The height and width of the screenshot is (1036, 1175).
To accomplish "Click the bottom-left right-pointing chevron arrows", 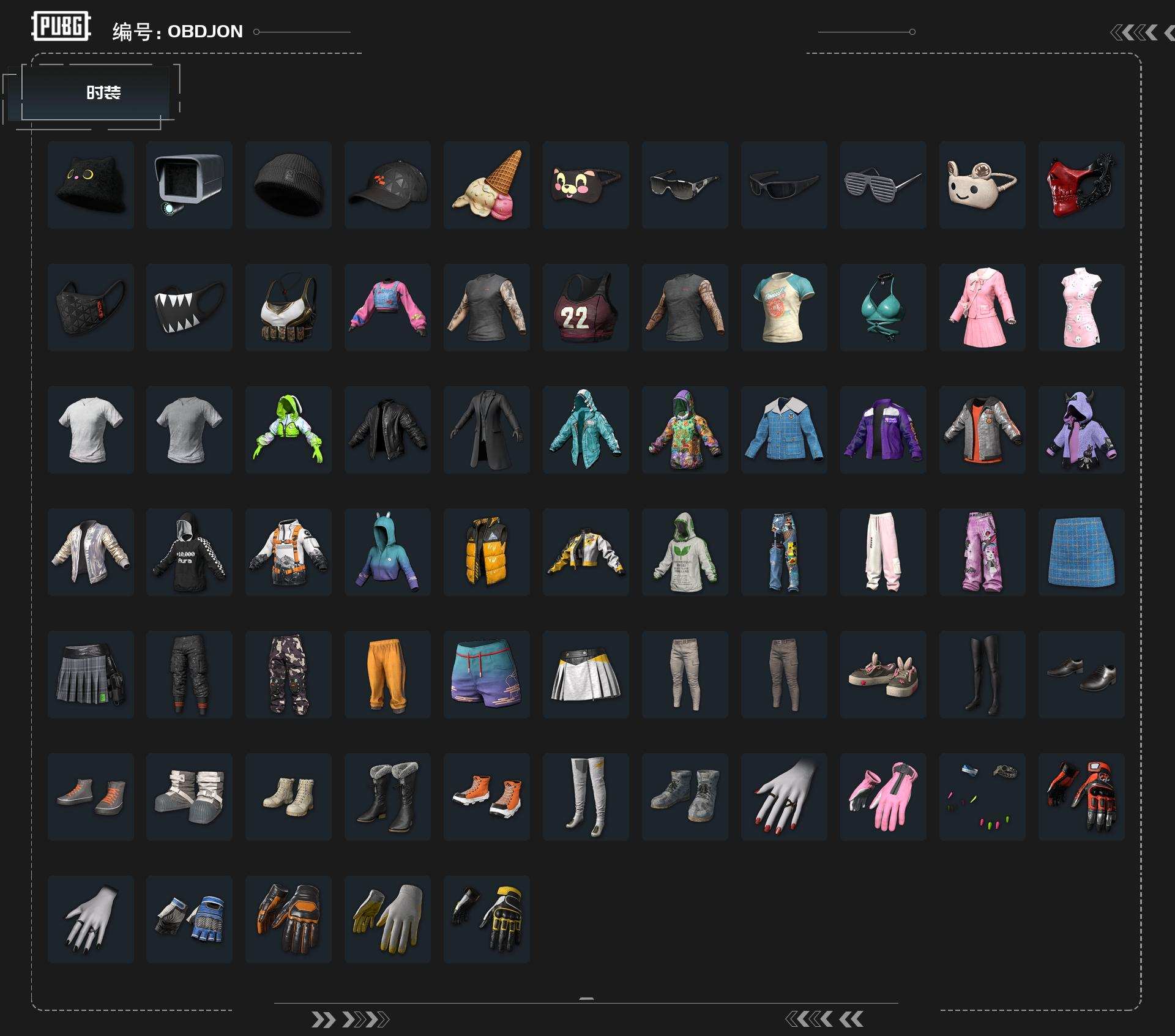I will coord(349,1019).
